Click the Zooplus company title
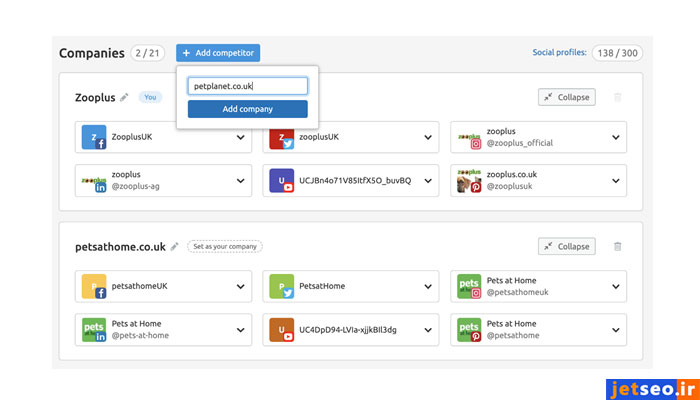 tap(95, 97)
